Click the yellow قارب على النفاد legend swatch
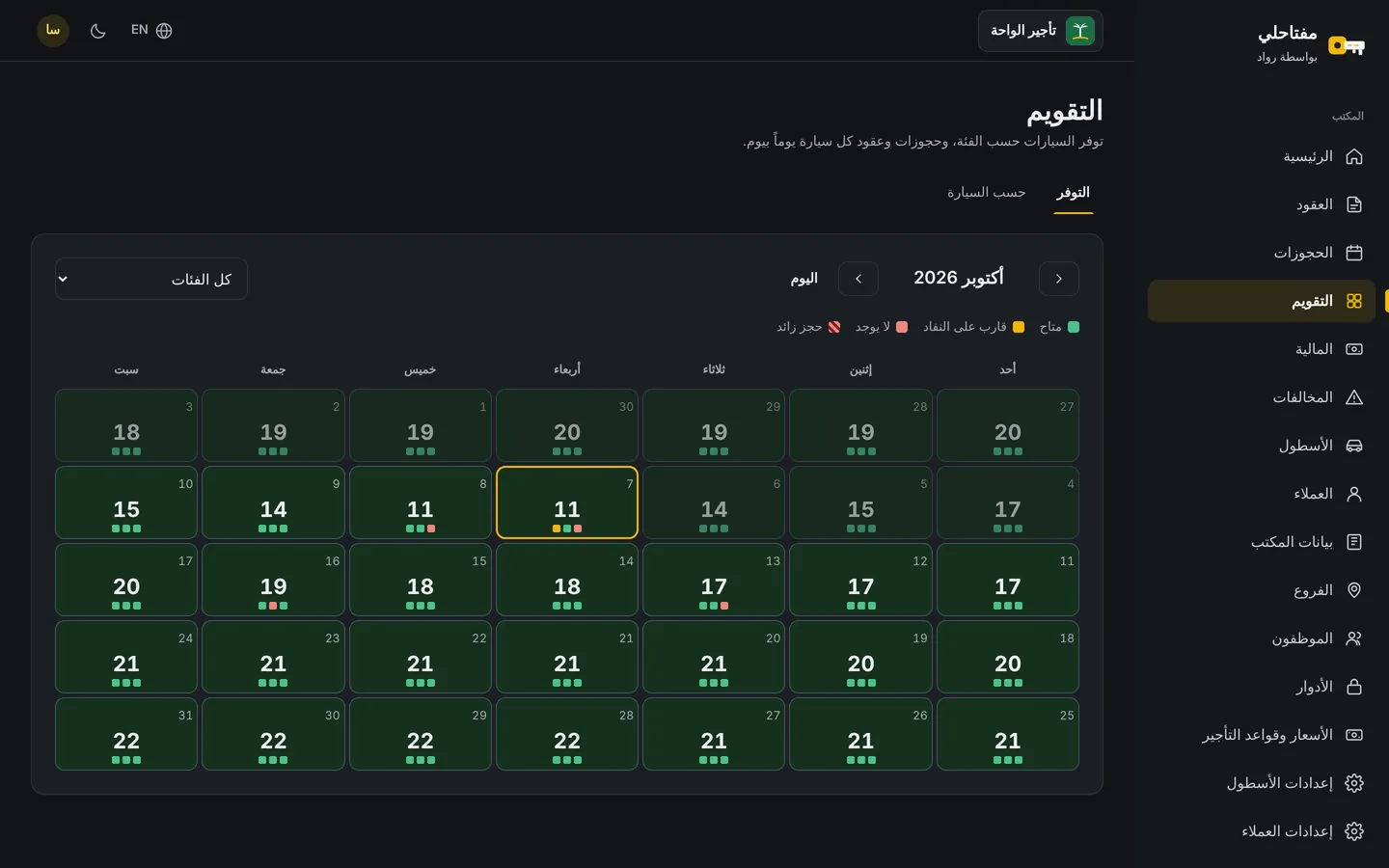 click(1019, 327)
